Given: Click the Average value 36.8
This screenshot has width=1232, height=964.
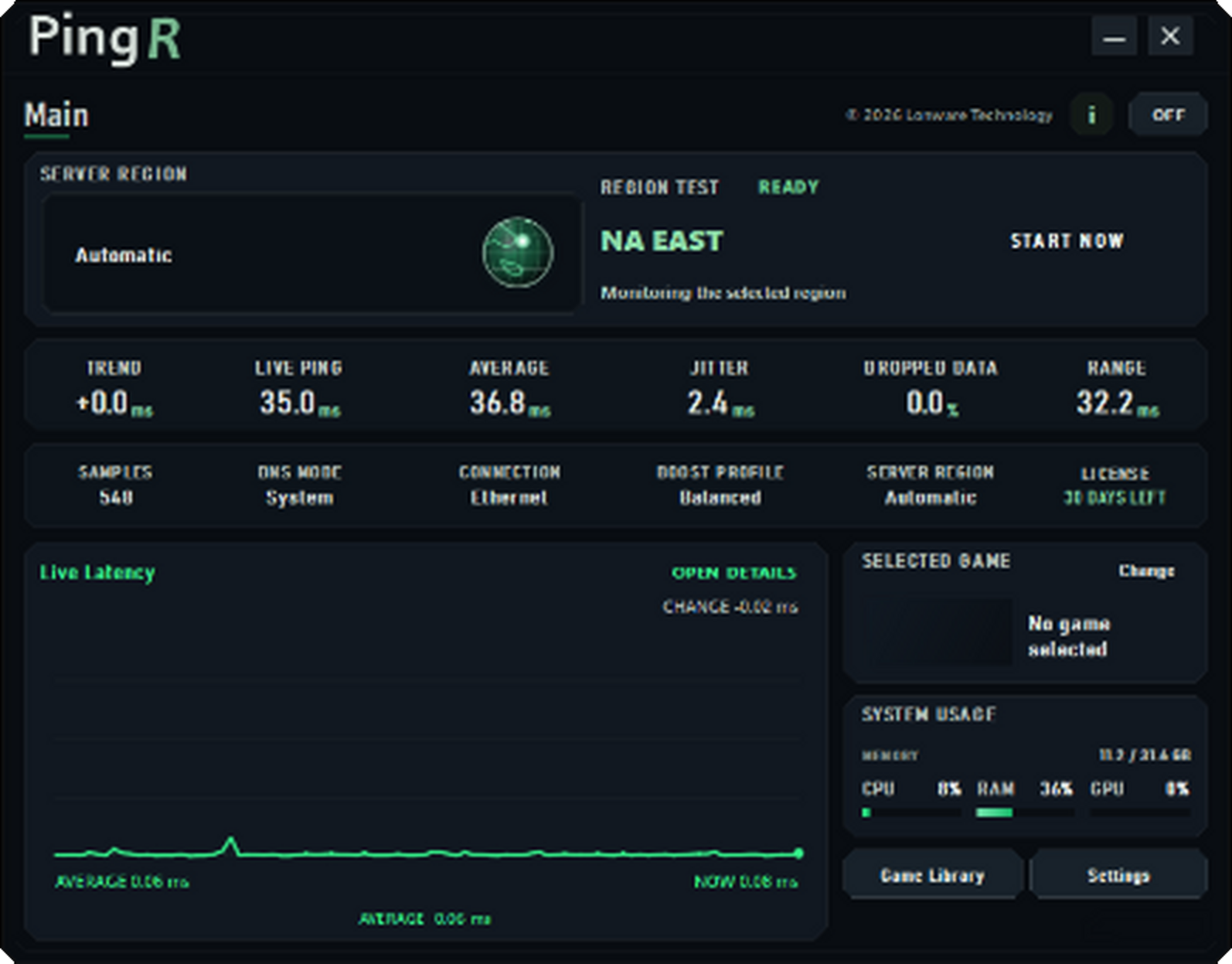Looking at the screenshot, I should coord(498,403).
